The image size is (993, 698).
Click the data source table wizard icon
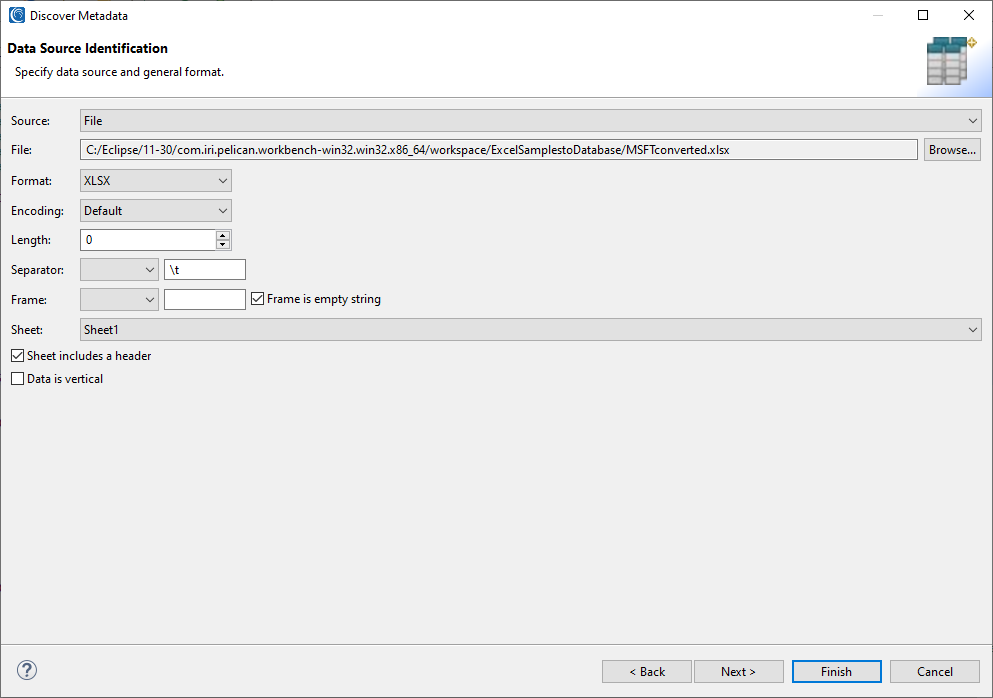pos(951,61)
